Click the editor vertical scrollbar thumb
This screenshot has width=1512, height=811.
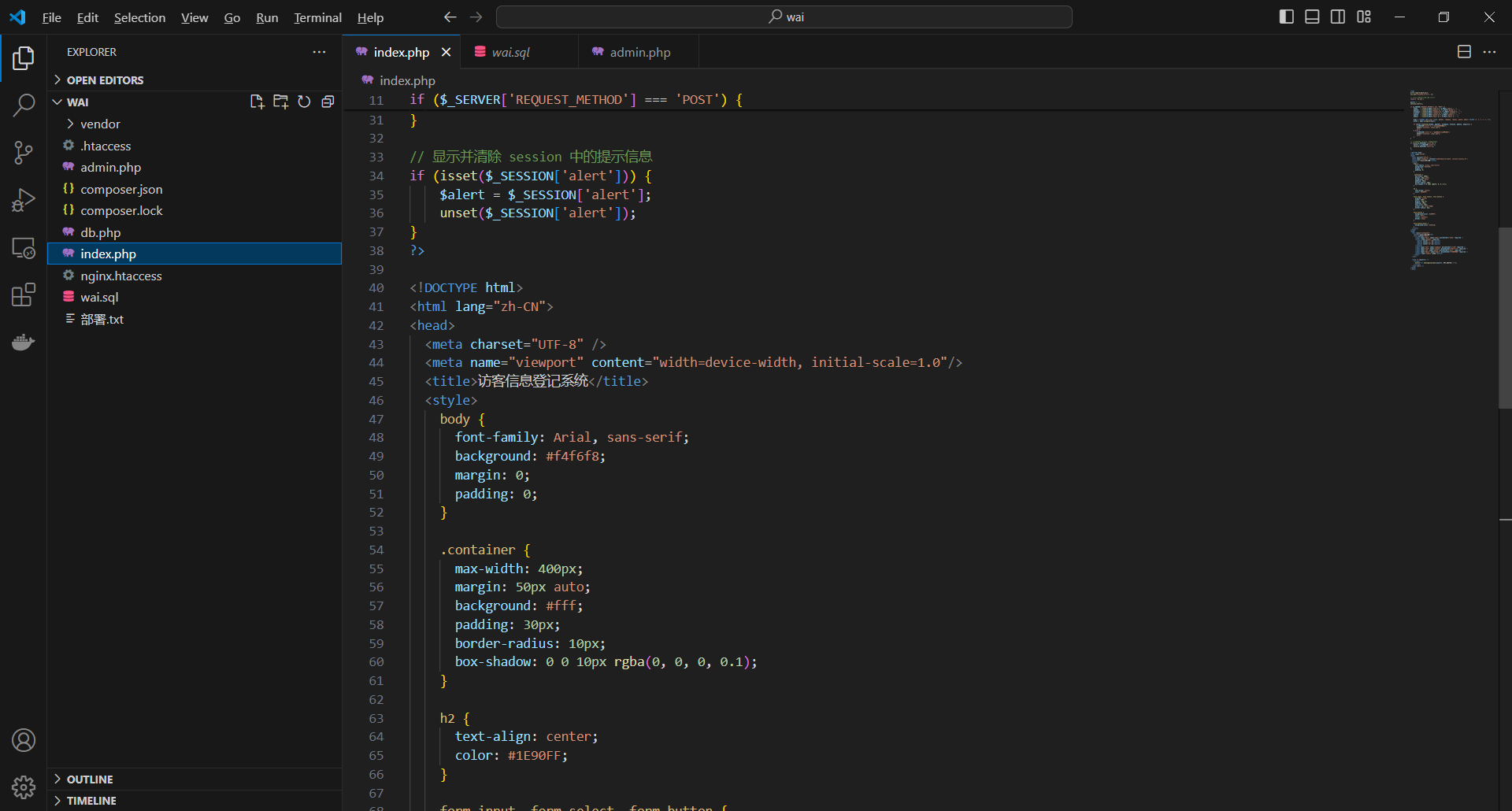[1505, 317]
